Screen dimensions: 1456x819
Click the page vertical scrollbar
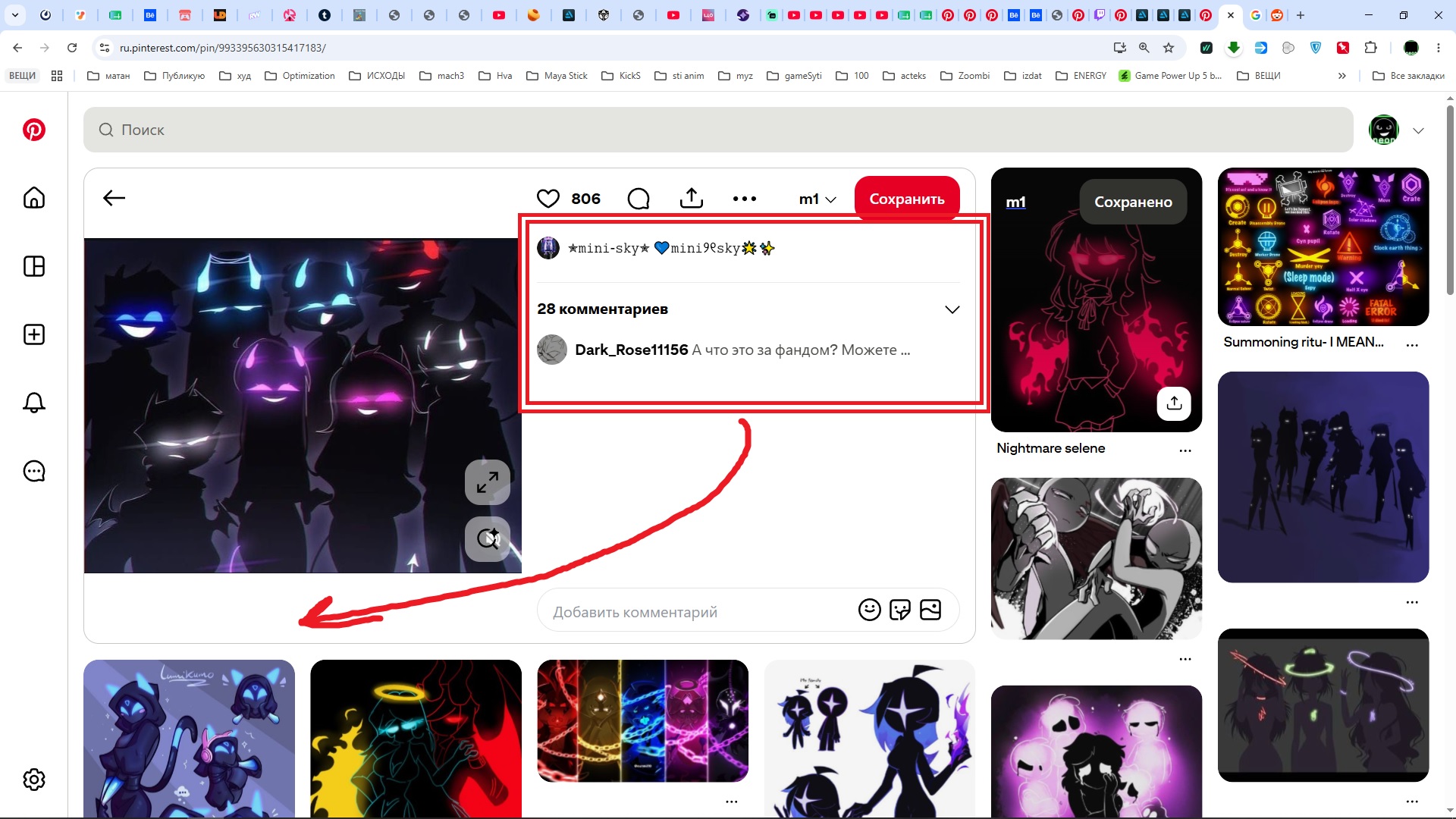tap(1450, 200)
